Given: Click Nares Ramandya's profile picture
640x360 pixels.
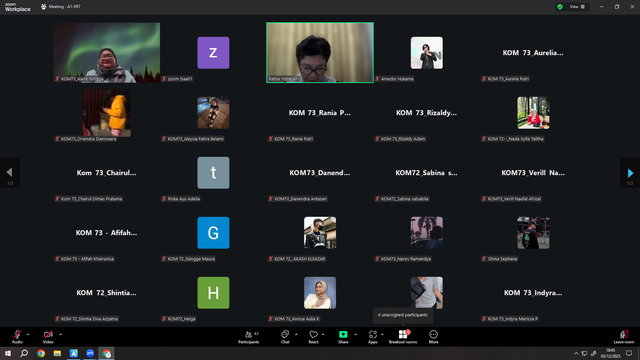Looking at the screenshot, I should click(427, 233).
